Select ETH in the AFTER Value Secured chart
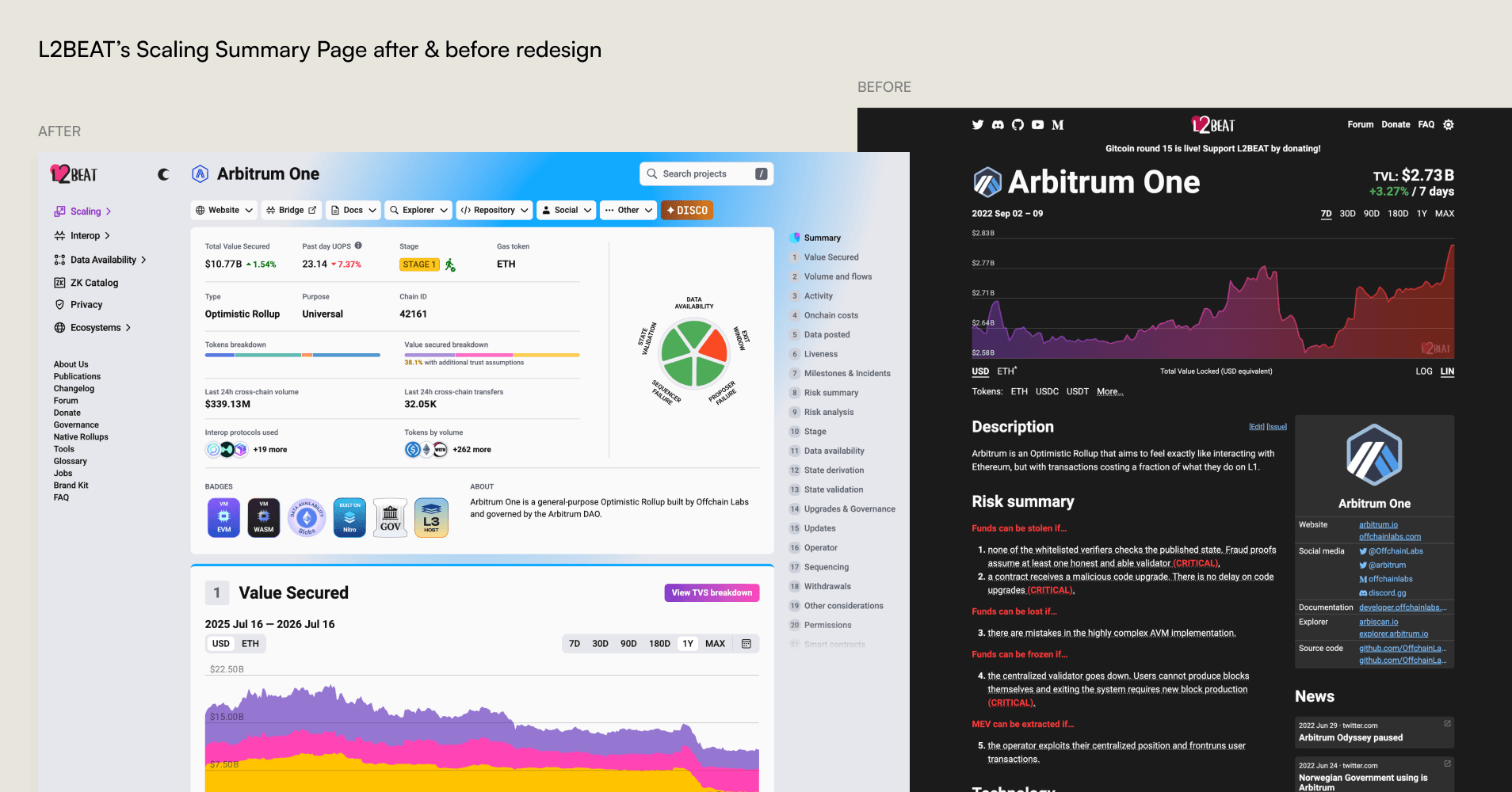The height and width of the screenshot is (792, 1512). (x=250, y=644)
